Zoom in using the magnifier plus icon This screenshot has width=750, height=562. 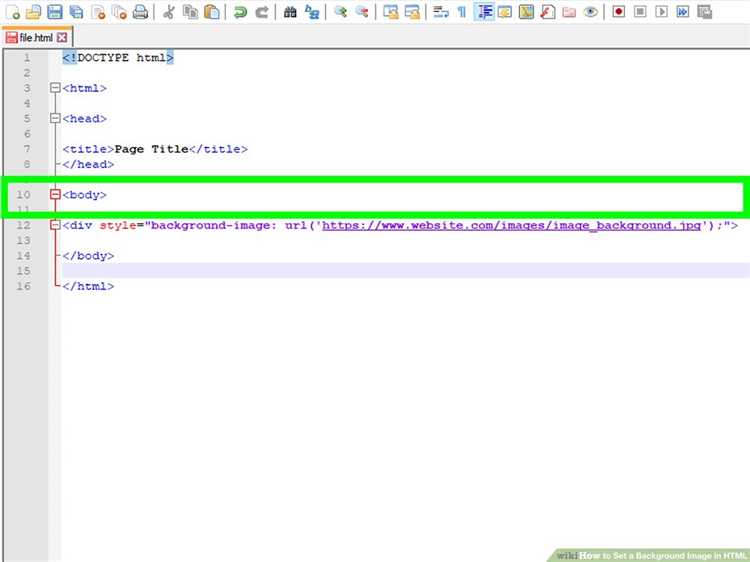pyautogui.click(x=340, y=12)
